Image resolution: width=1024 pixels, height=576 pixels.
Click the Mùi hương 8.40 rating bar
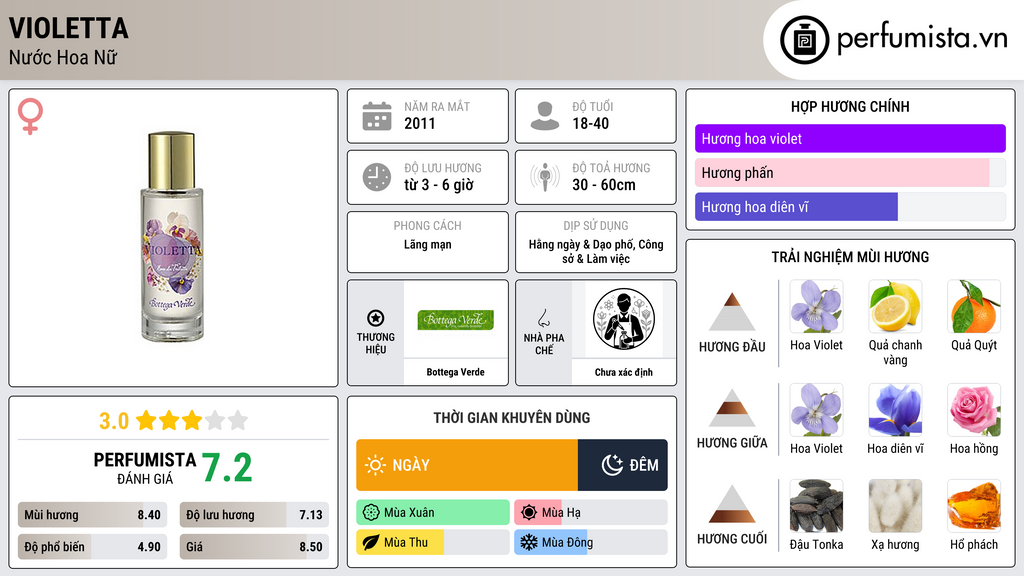coord(93,515)
